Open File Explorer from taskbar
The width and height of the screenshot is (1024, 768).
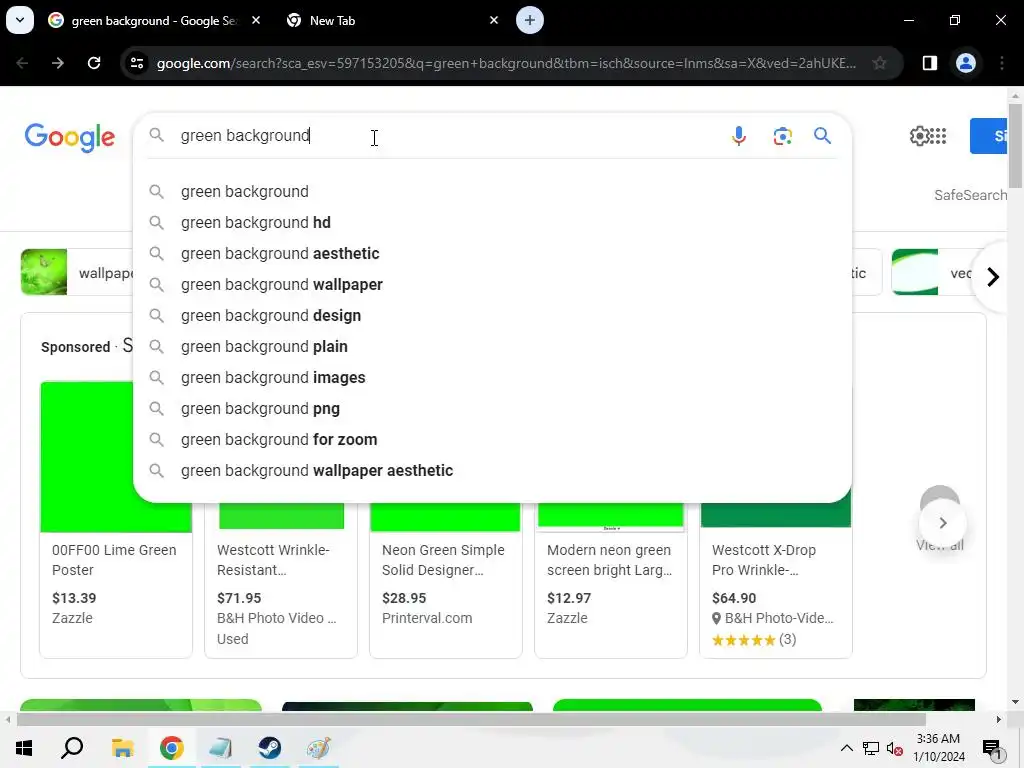tap(122, 748)
